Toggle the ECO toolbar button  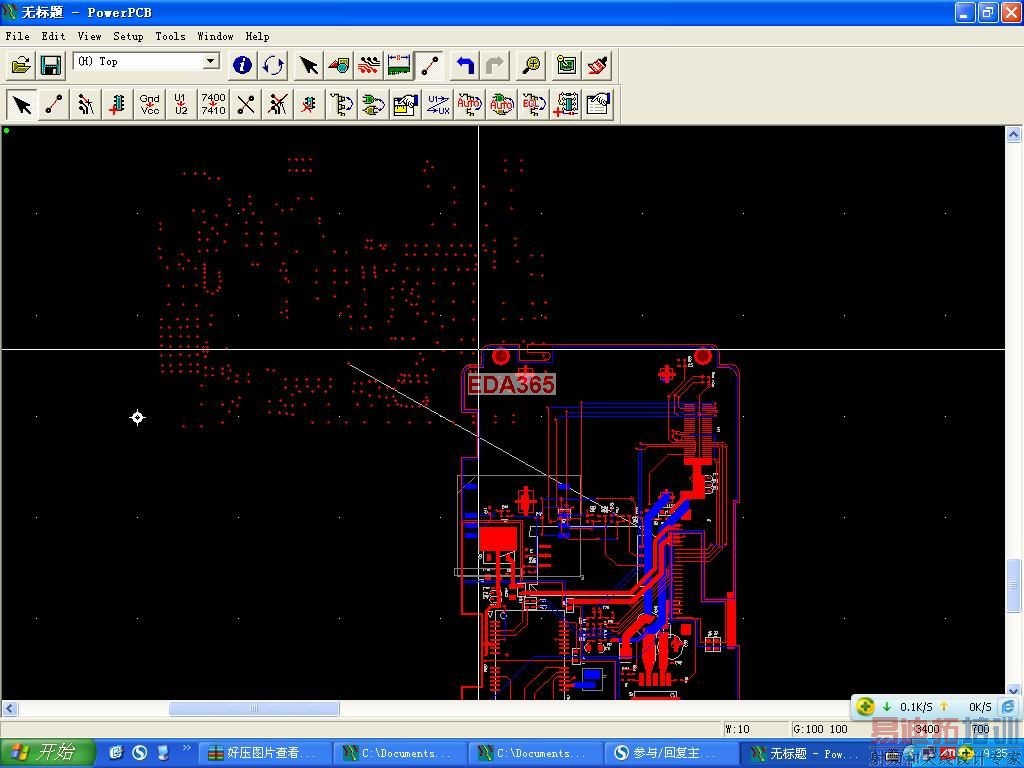pyautogui.click(x=430, y=66)
